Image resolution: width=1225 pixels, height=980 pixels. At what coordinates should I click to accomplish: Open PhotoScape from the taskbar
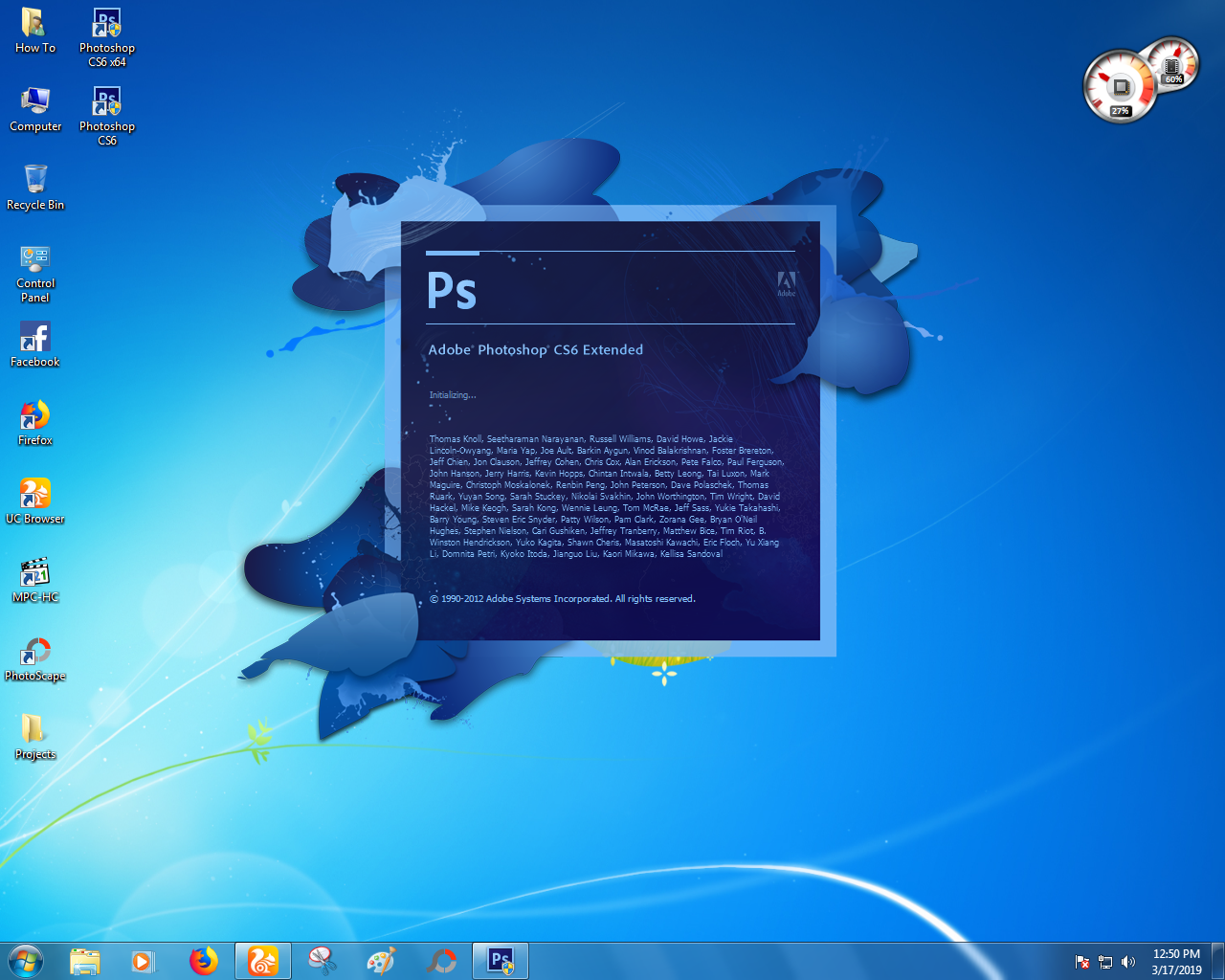[x=441, y=961]
